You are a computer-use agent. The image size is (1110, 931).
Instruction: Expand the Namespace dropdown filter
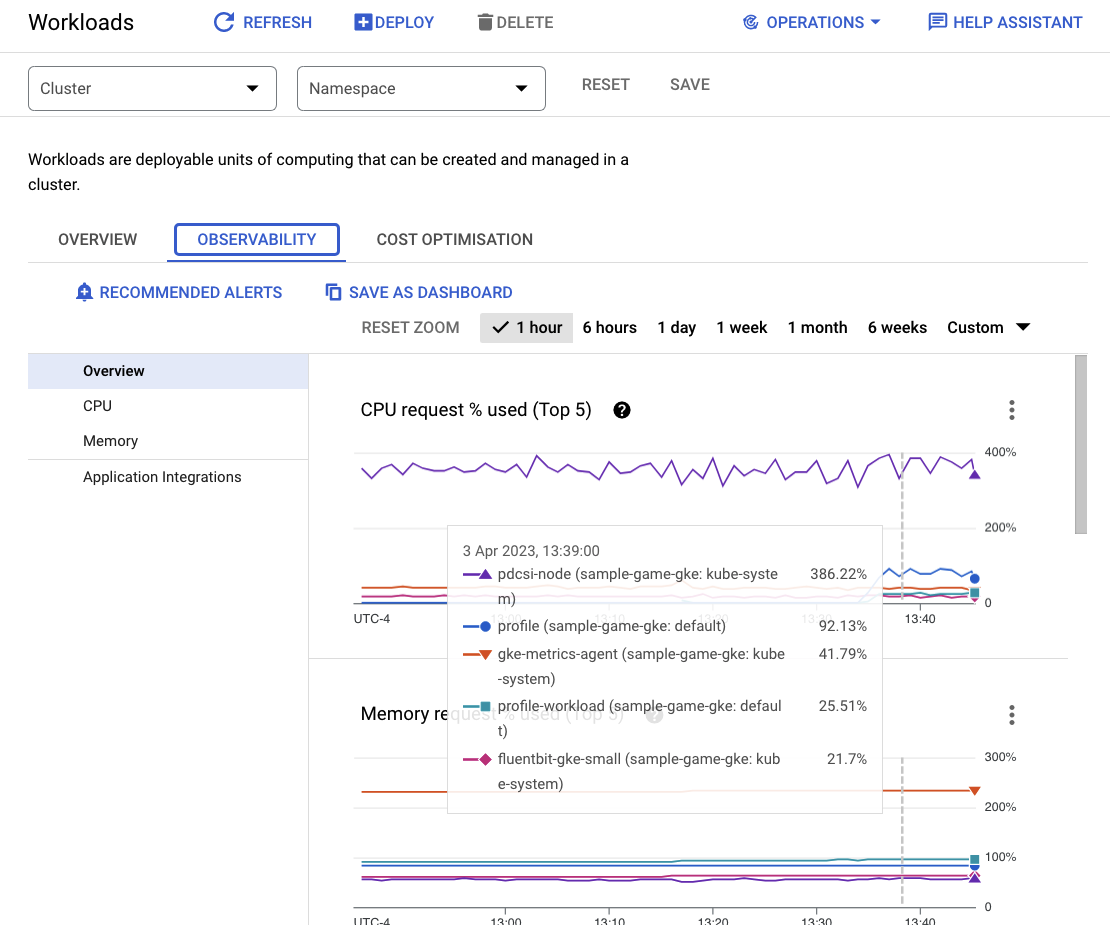point(421,88)
